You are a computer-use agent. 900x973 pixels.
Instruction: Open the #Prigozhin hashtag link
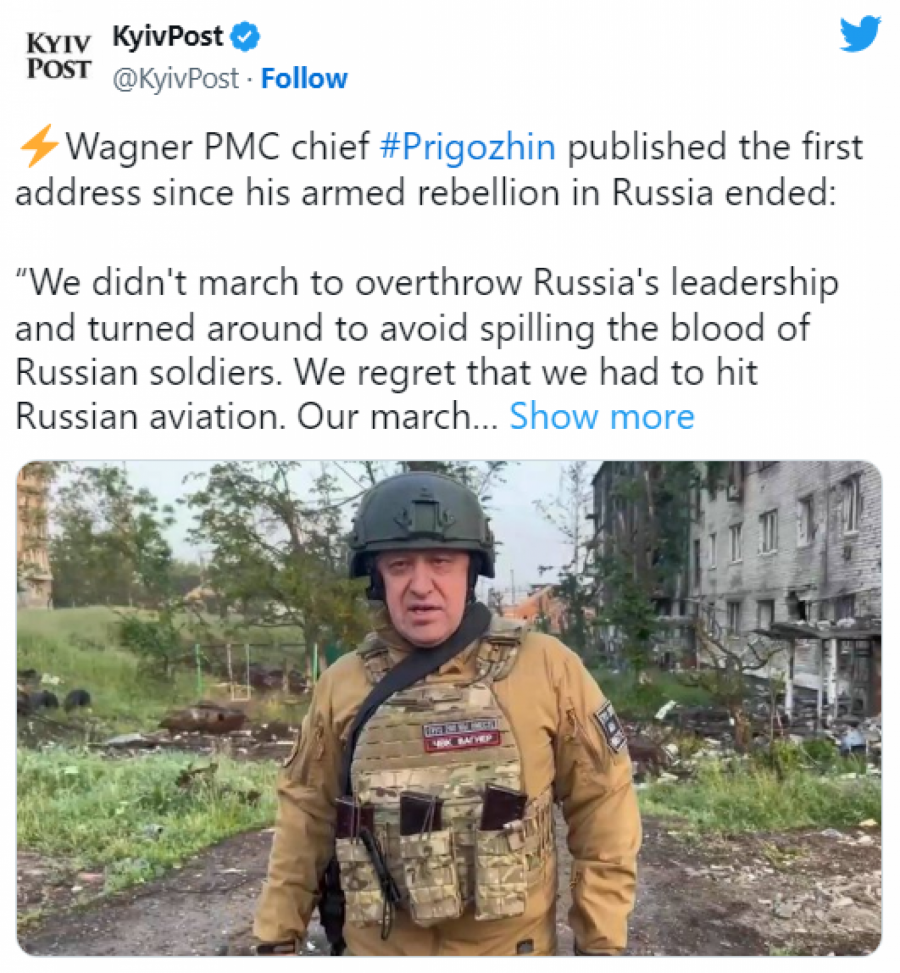coord(467,147)
